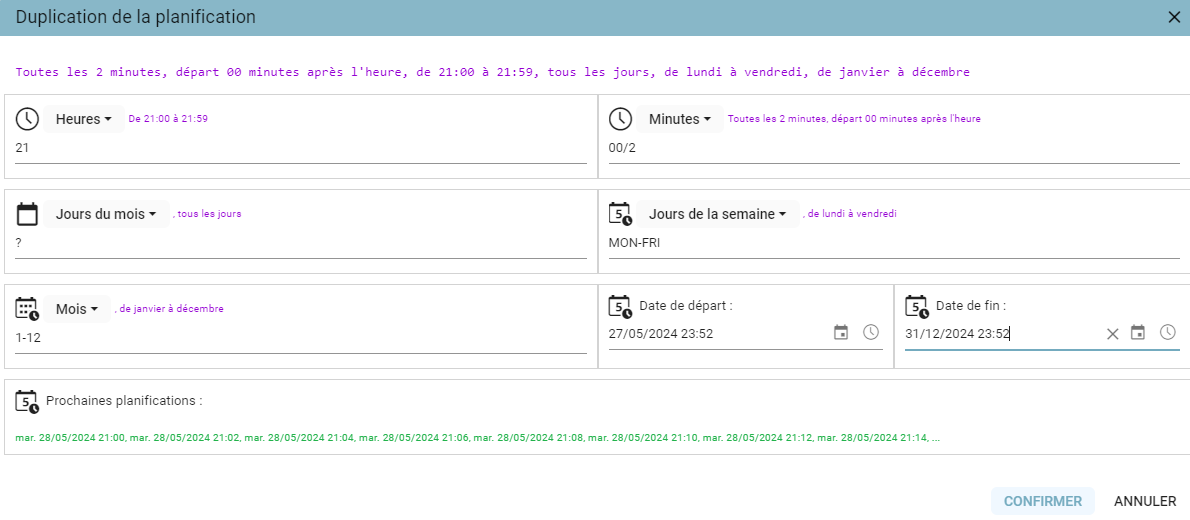
Task: Confirm the schedule with CONFIRMER
Action: (x=1043, y=501)
